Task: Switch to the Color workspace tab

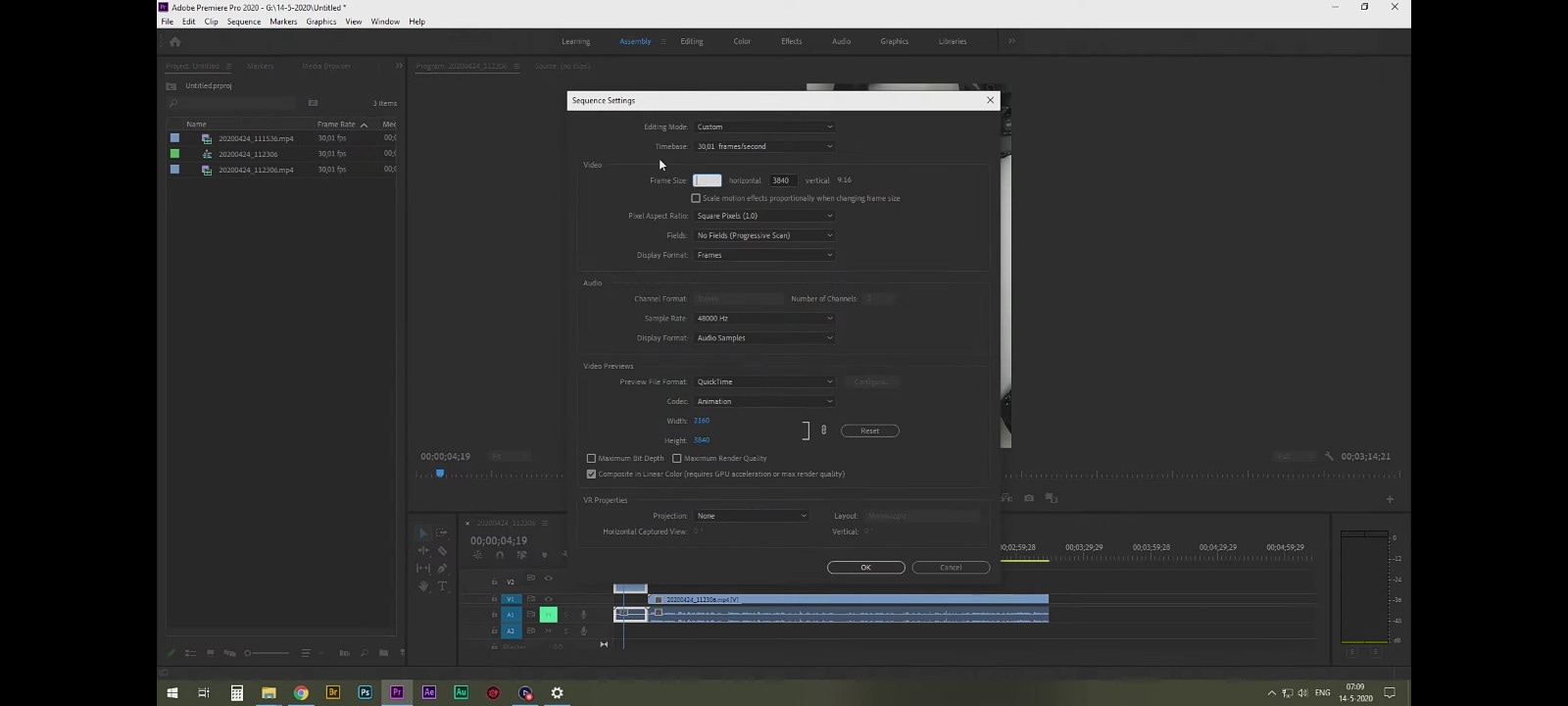Action: point(742,41)
